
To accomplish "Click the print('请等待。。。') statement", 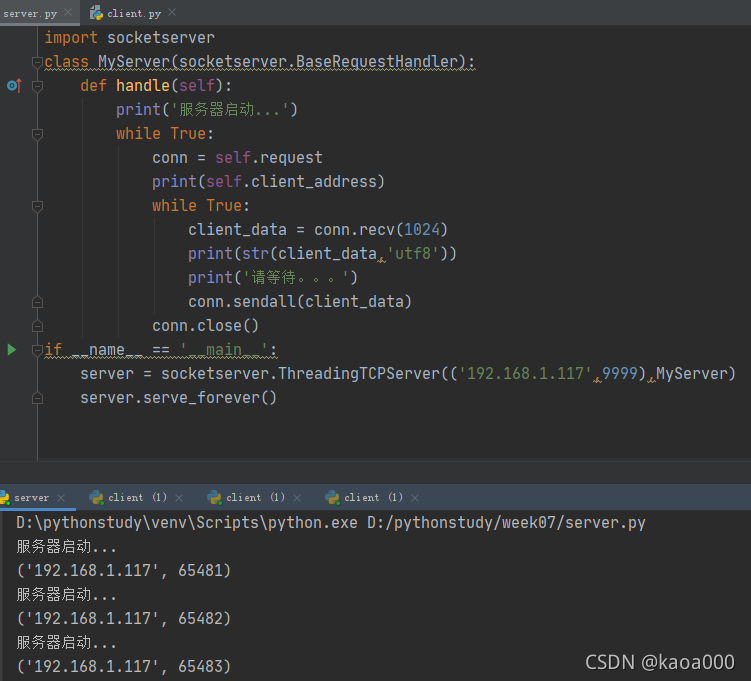I will point(273,277).
